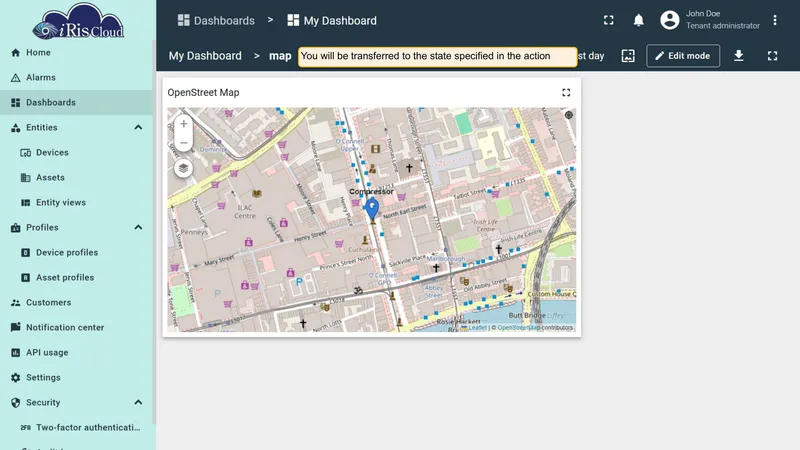Zoom in on the map

184,124
